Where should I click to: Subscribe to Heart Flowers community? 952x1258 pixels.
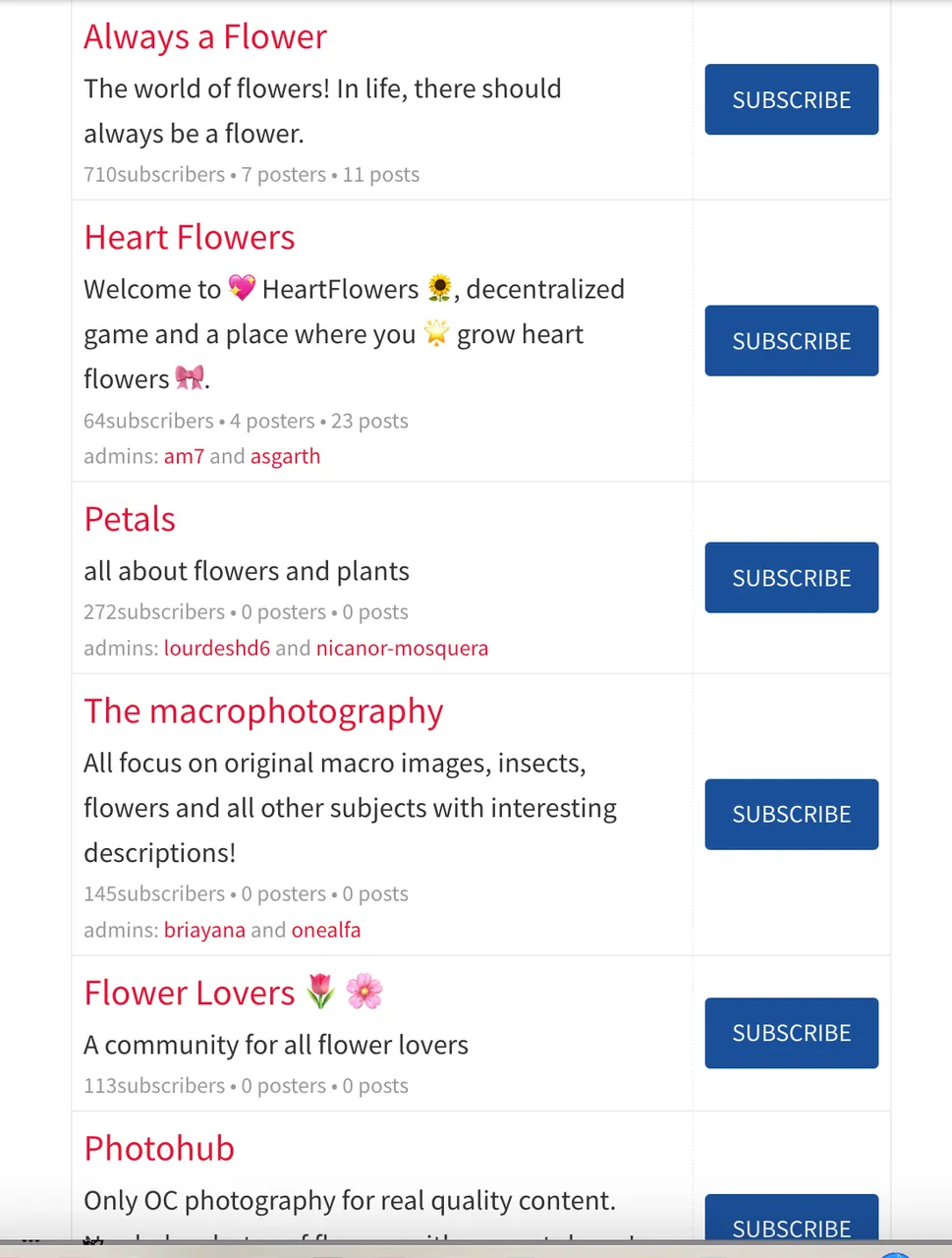click(x=791, y=341)
